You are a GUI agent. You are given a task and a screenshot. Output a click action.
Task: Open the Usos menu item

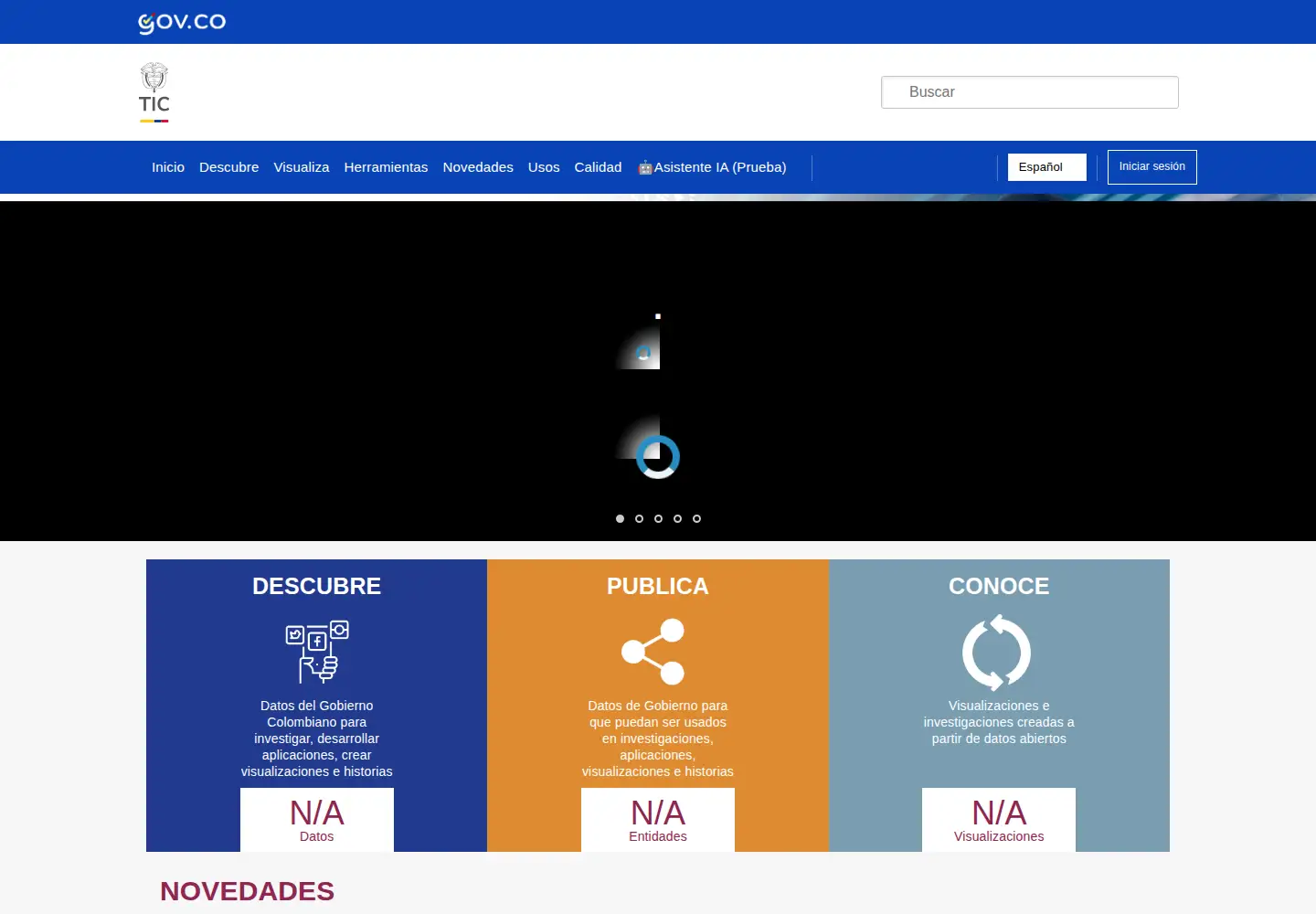point(544,167)
